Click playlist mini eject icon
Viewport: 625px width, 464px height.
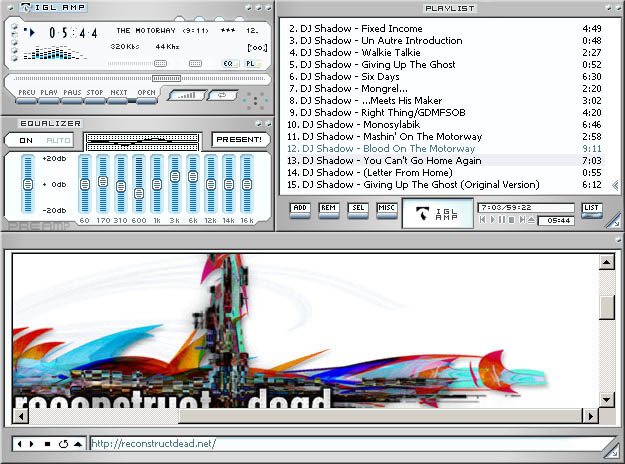click(x=531, y=220)
